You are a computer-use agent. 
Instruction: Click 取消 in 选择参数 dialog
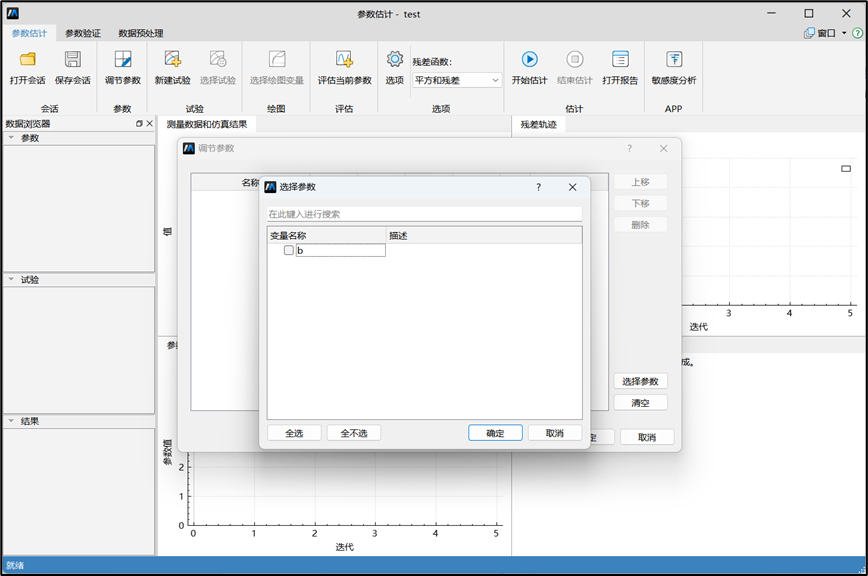pos(555,433)
